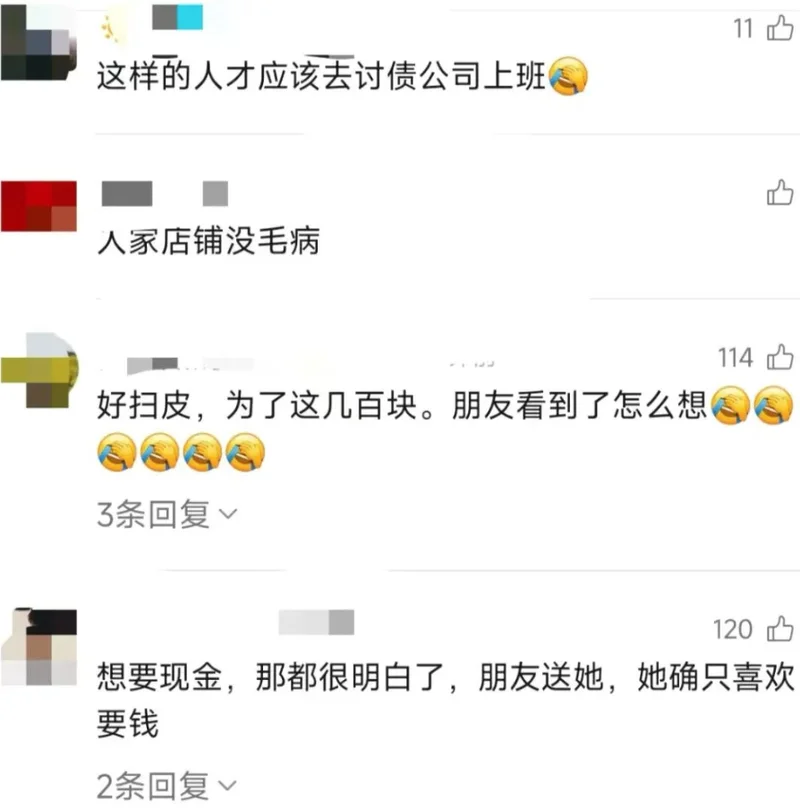This screenshot has height=808, width=800.
Task: Open the yellow-green pixelated avatar
Action: point(39,371)
